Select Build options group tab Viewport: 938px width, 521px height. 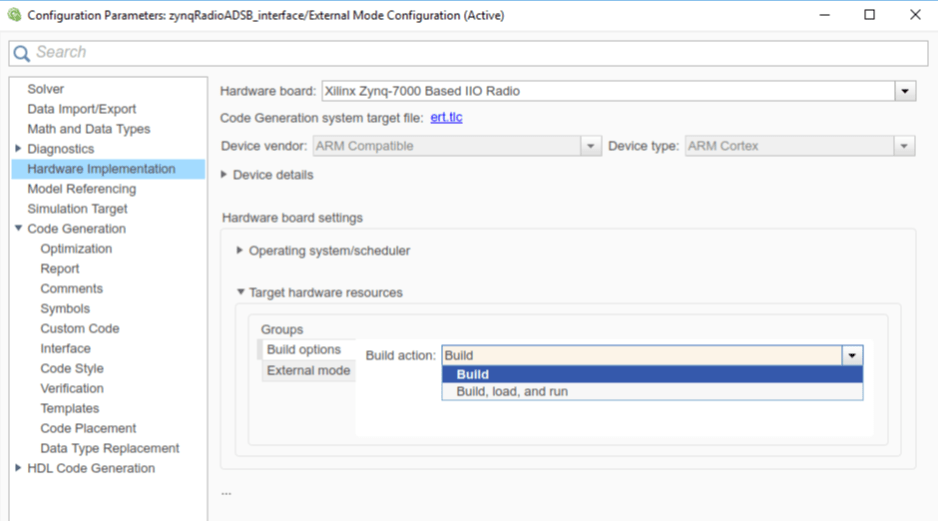[303, 350]
